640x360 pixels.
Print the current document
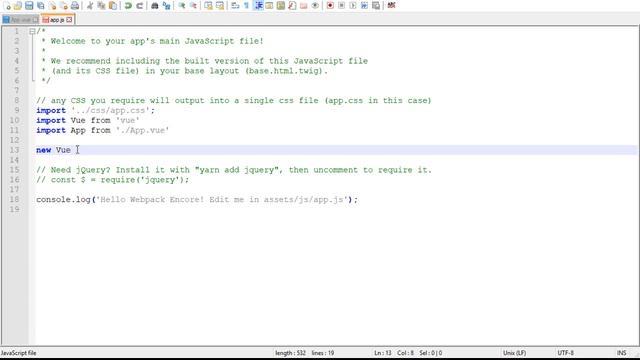(x=75, y=5)
